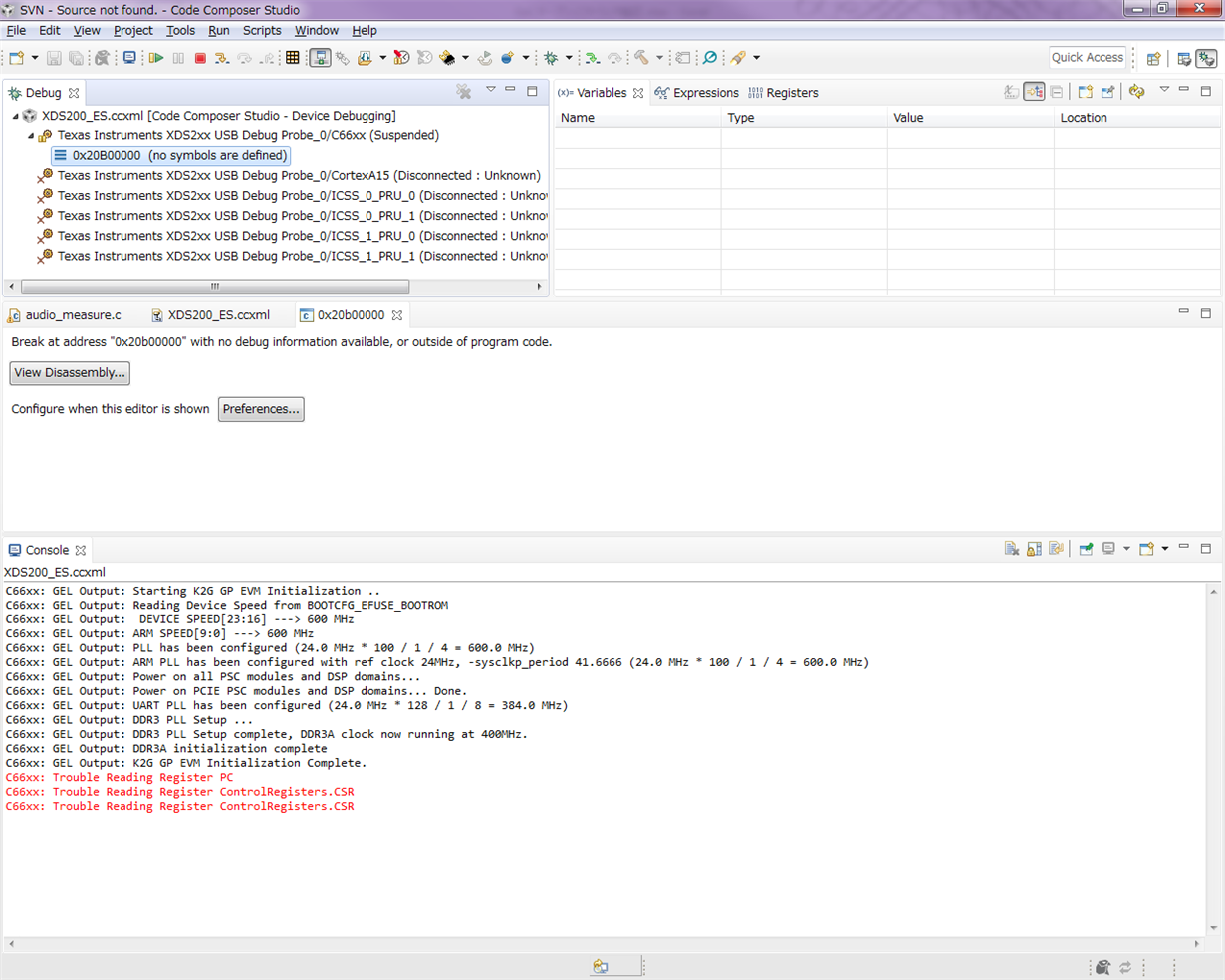Click the green Debug bug icon in toolbar
1225x980 pixels.
point(551,58)
